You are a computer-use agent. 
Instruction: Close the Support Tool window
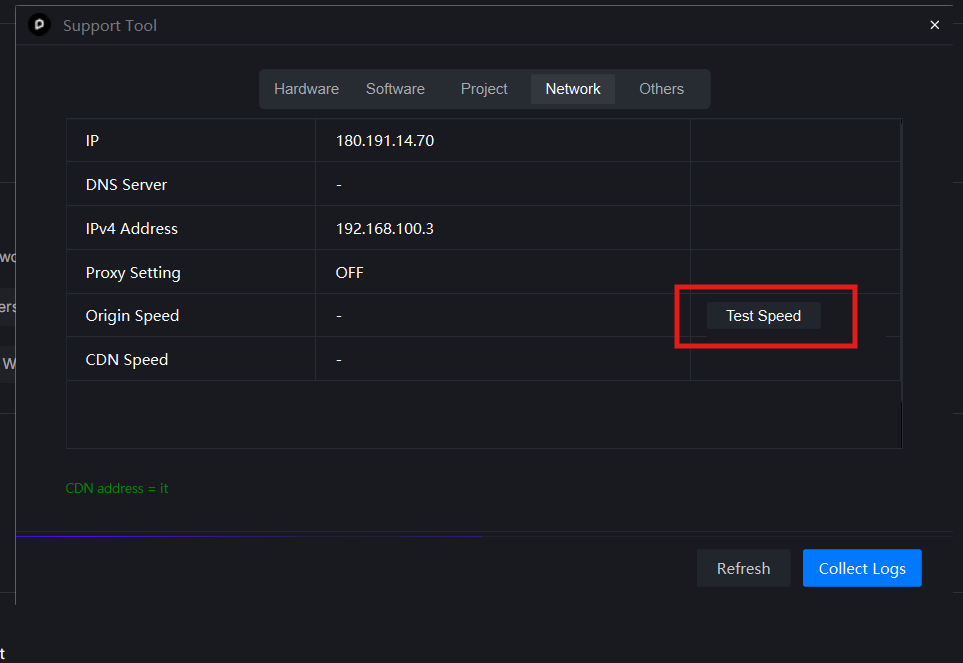[x=934, y=25]
